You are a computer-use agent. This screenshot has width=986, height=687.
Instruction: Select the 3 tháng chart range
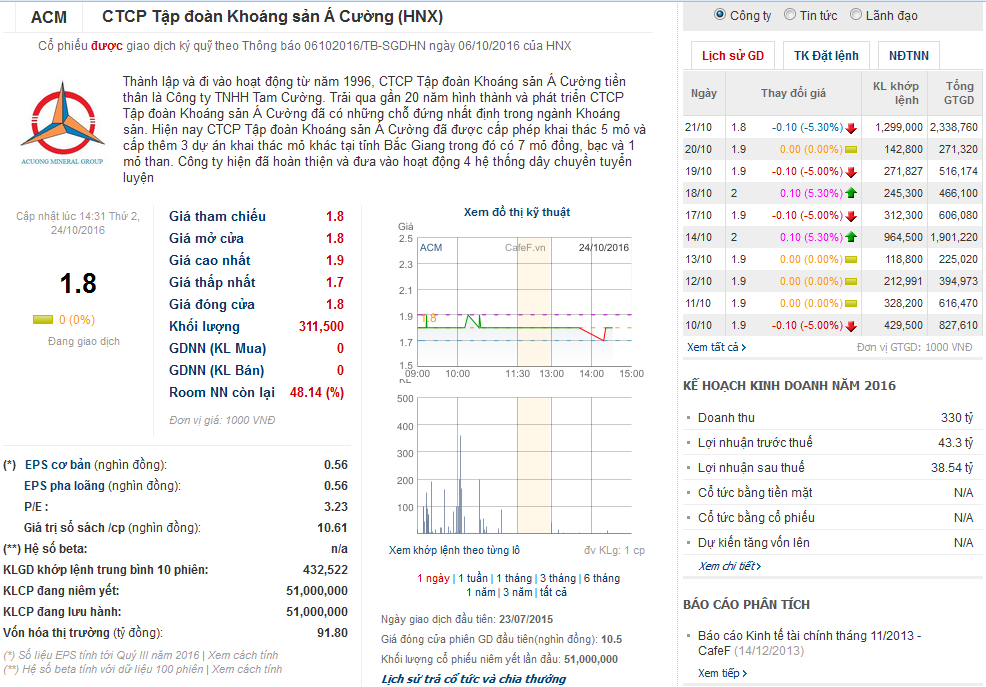click(x=558, y=578)
